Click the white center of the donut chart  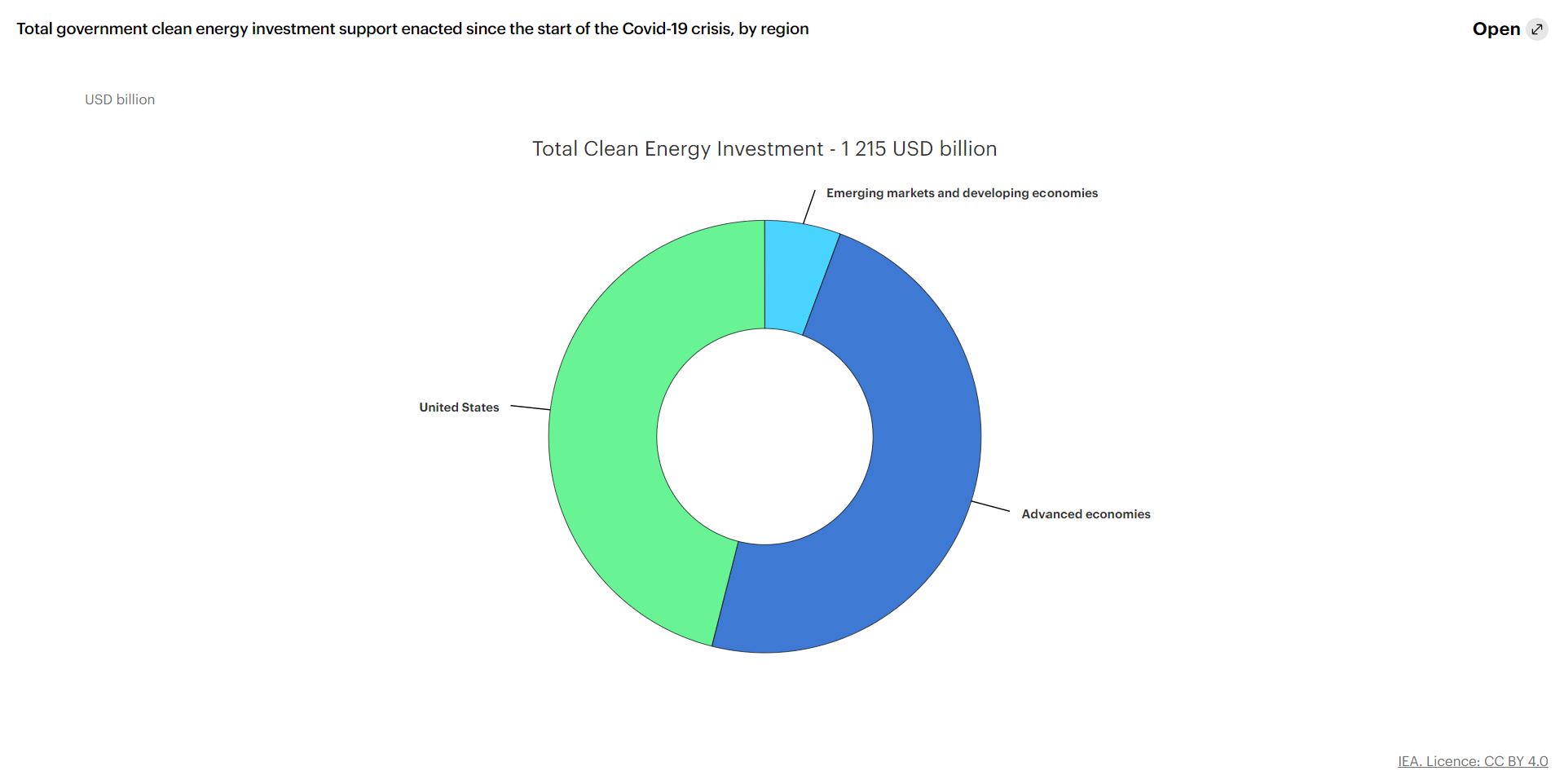764,437
